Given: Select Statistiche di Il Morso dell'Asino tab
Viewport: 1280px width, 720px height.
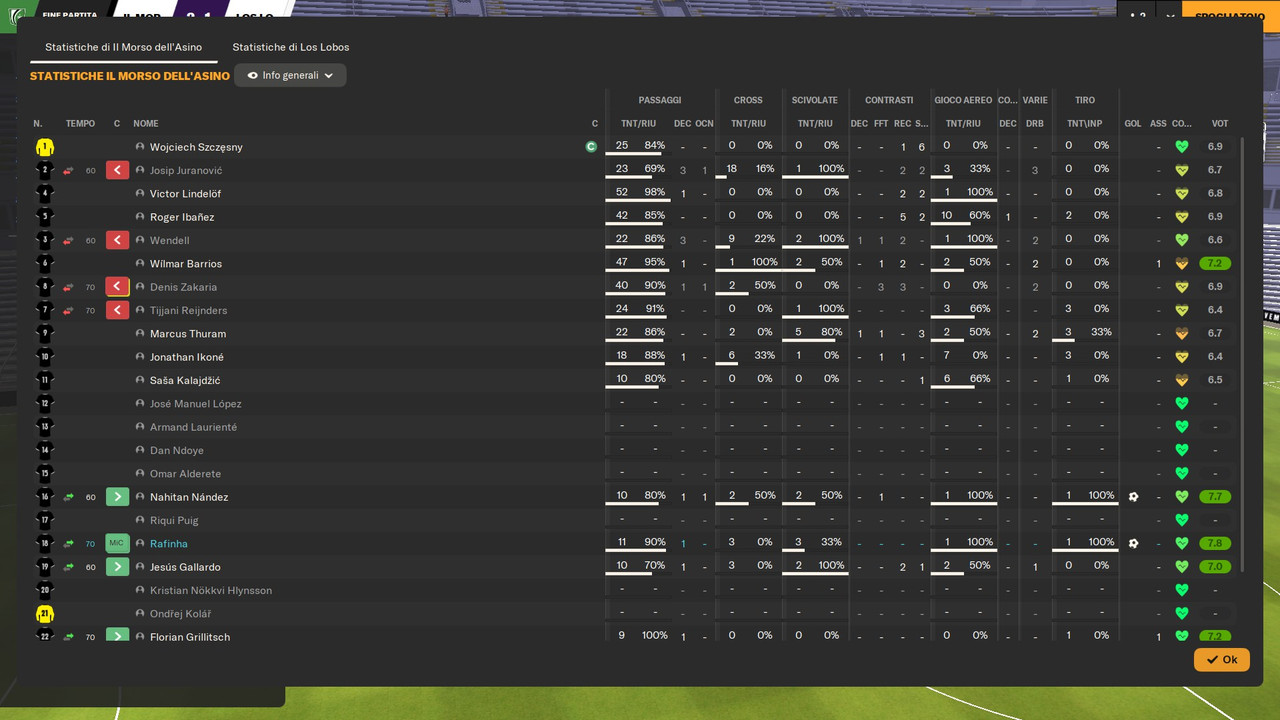Looking at the screenshot, I should (123, 47).
